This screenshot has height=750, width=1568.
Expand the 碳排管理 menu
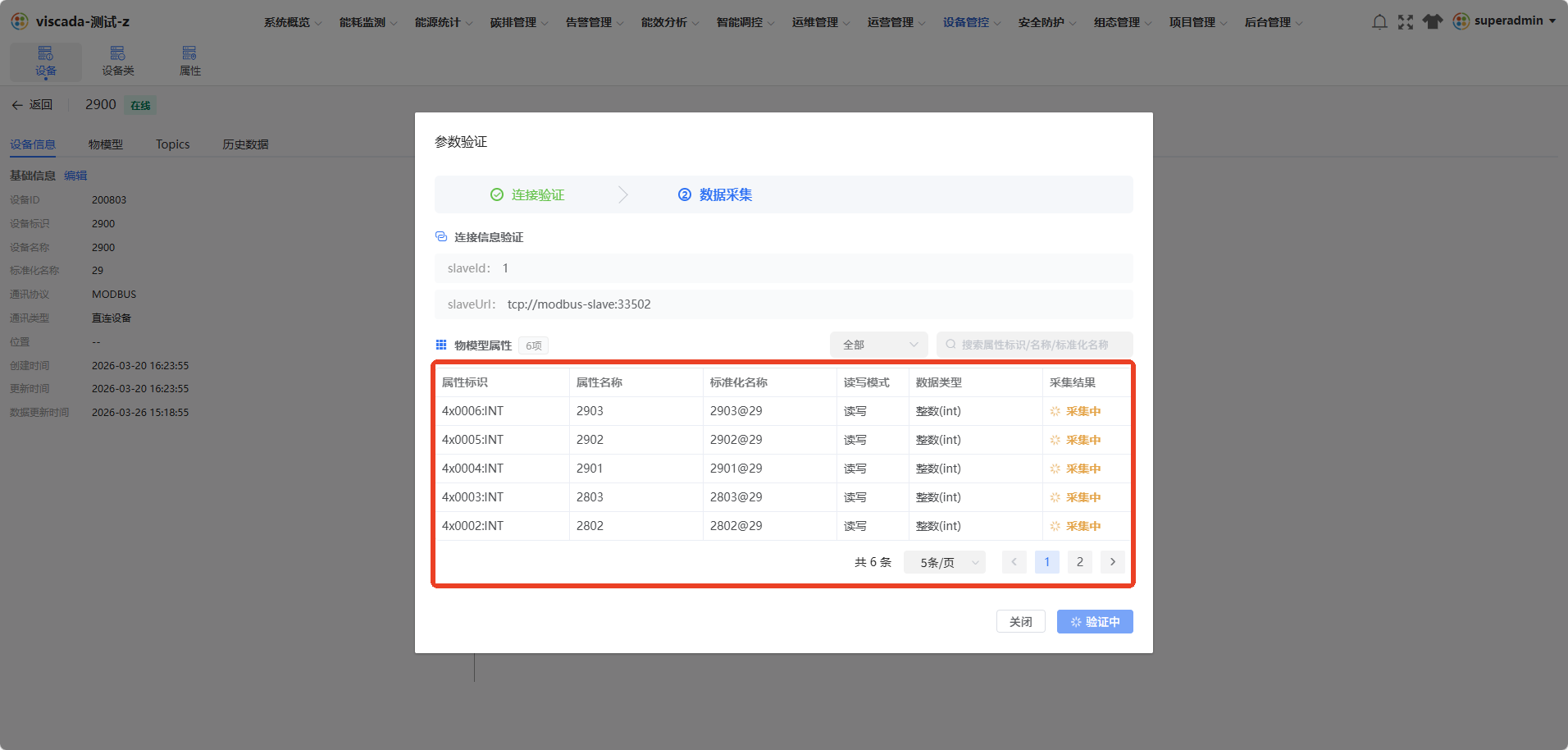[518, 22]
